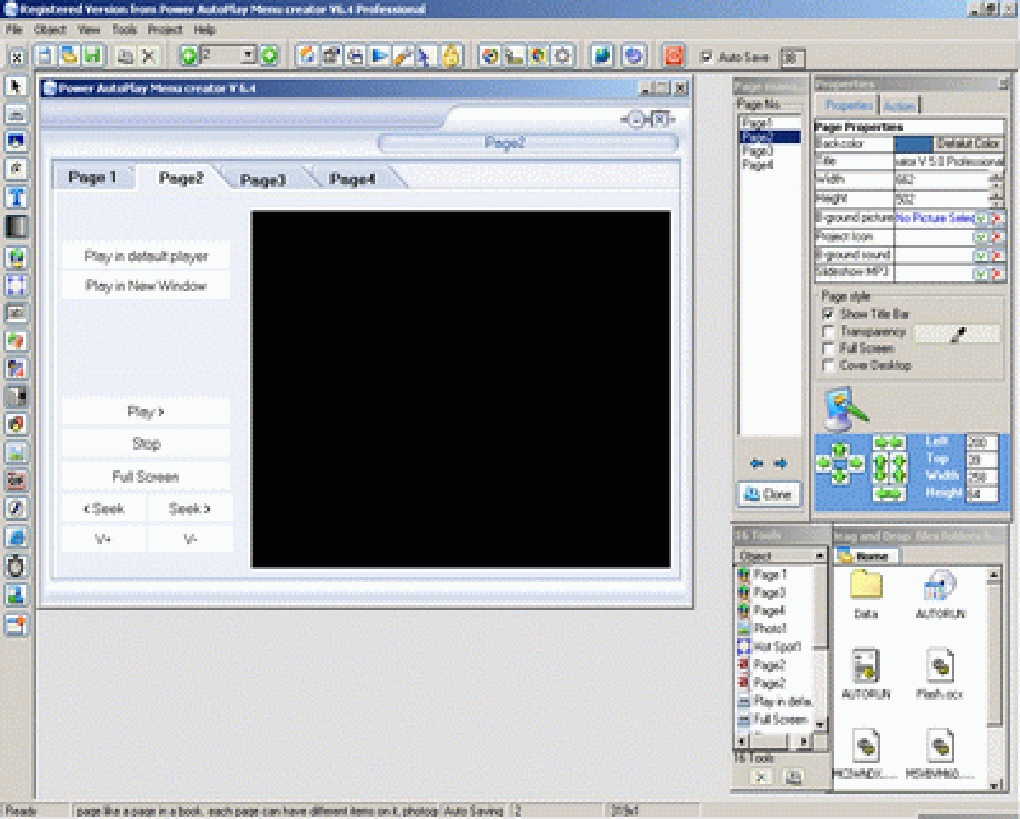The width and height of the screenshot is (1020, 819).
Task: Click the Height spinner arrows
Action: pos(996,198)
